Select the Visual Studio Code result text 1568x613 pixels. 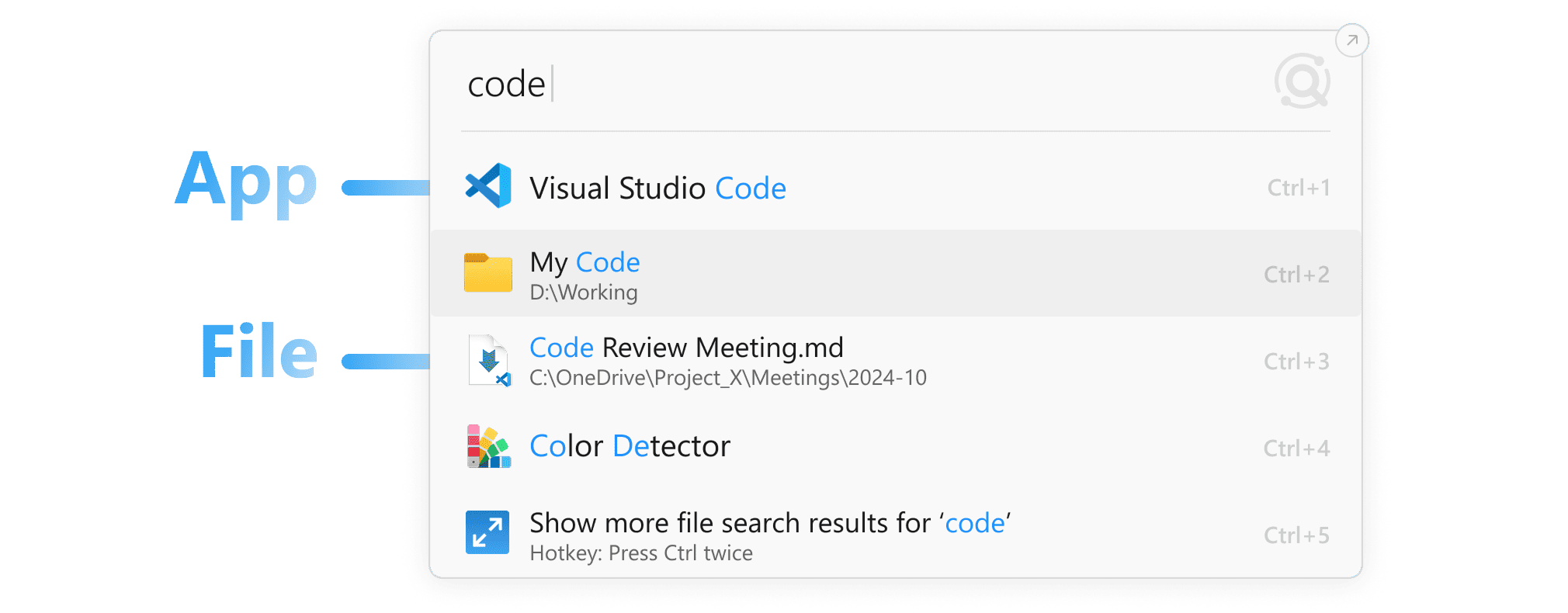point(657,188)
